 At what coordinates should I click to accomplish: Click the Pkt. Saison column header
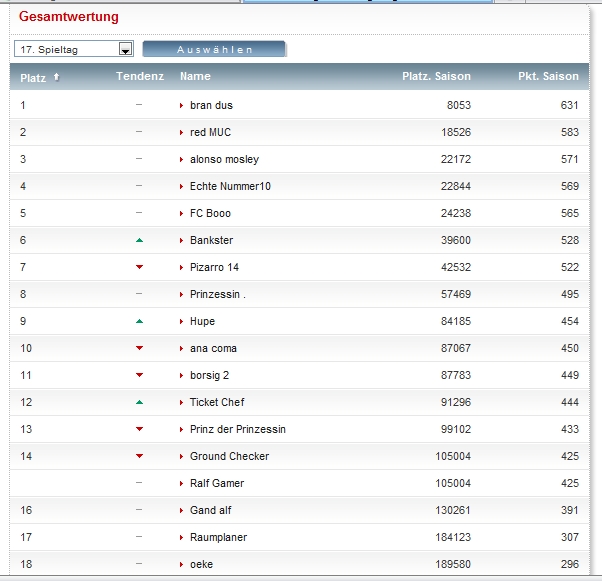548,76
